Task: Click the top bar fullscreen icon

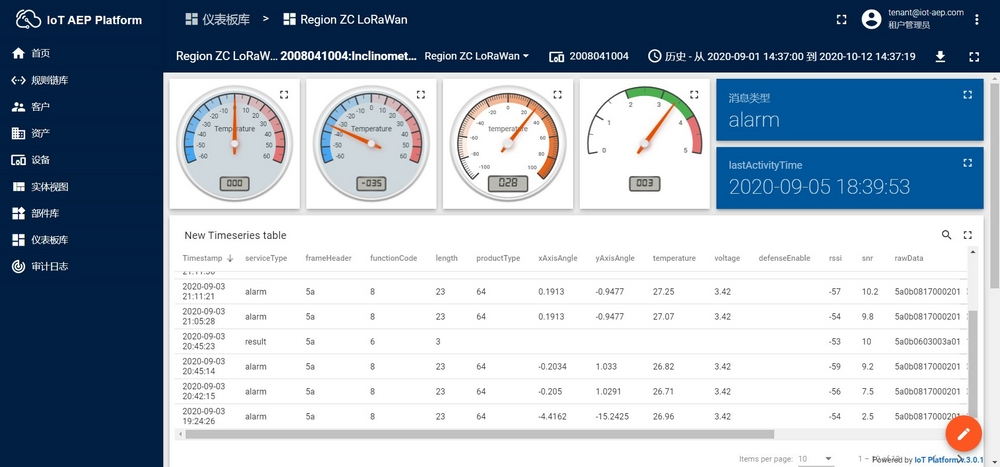Action: pos(841,19)
